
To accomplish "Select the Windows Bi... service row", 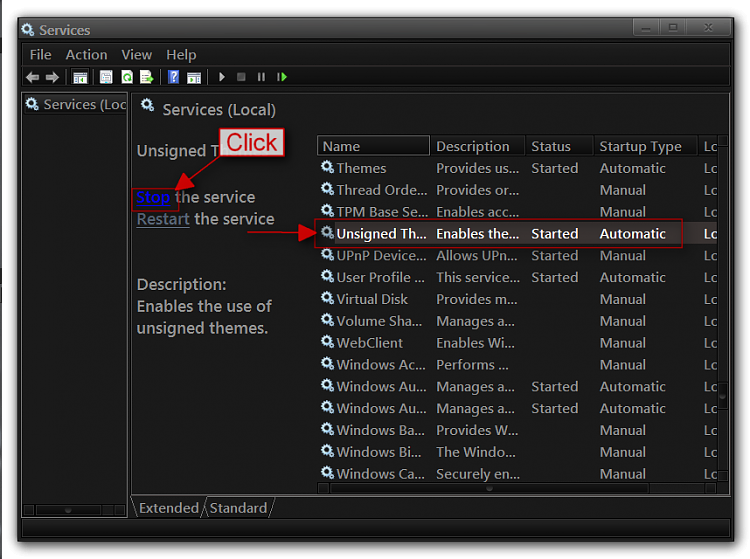I will tap(518, 452).
